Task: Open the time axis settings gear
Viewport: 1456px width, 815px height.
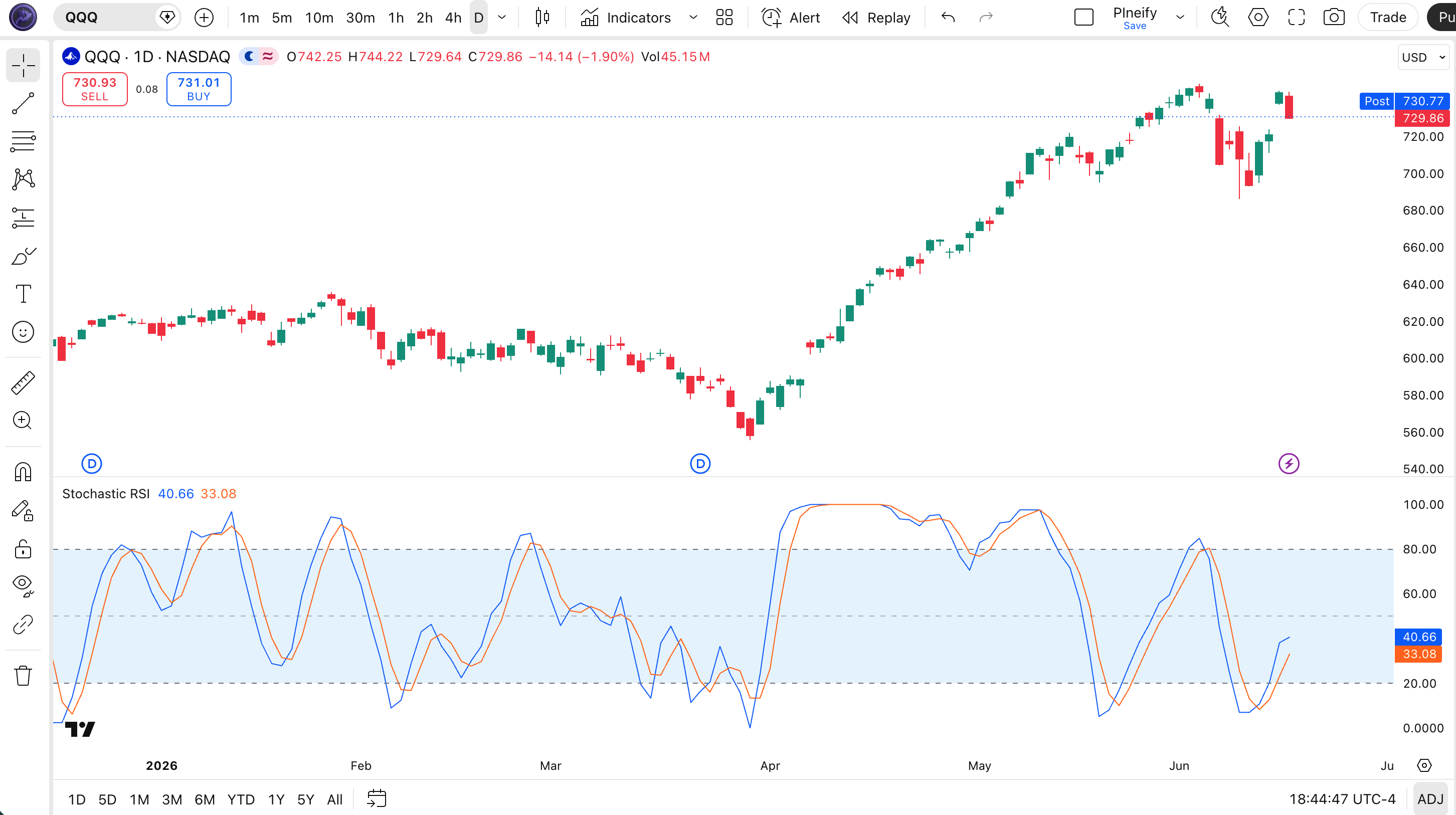Action: (x=1424, y=766)
